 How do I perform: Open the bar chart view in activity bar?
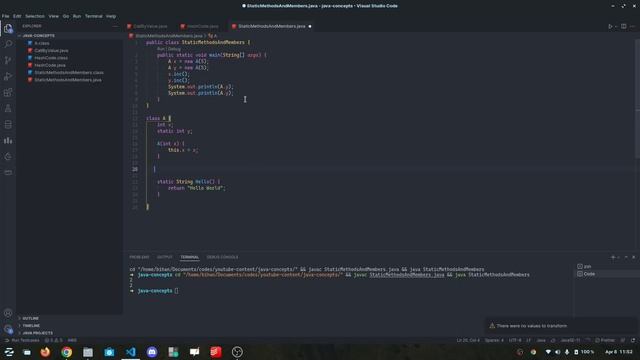(x=8, y=140)
